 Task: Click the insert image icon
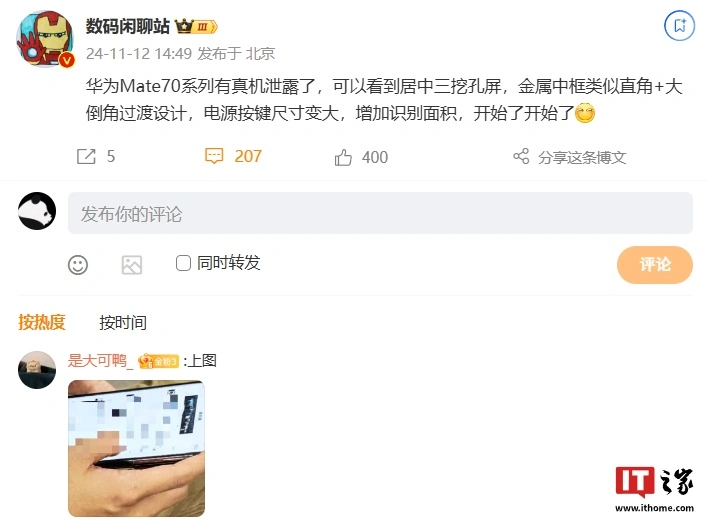132,264
